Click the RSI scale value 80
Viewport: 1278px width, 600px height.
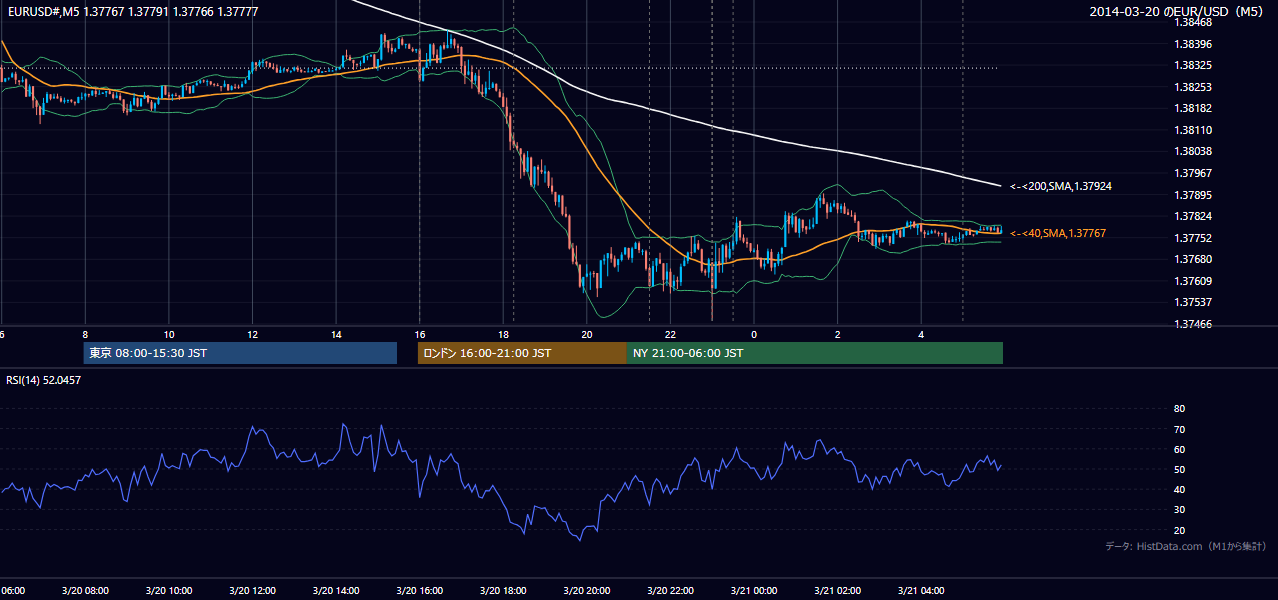[1179, 409]
